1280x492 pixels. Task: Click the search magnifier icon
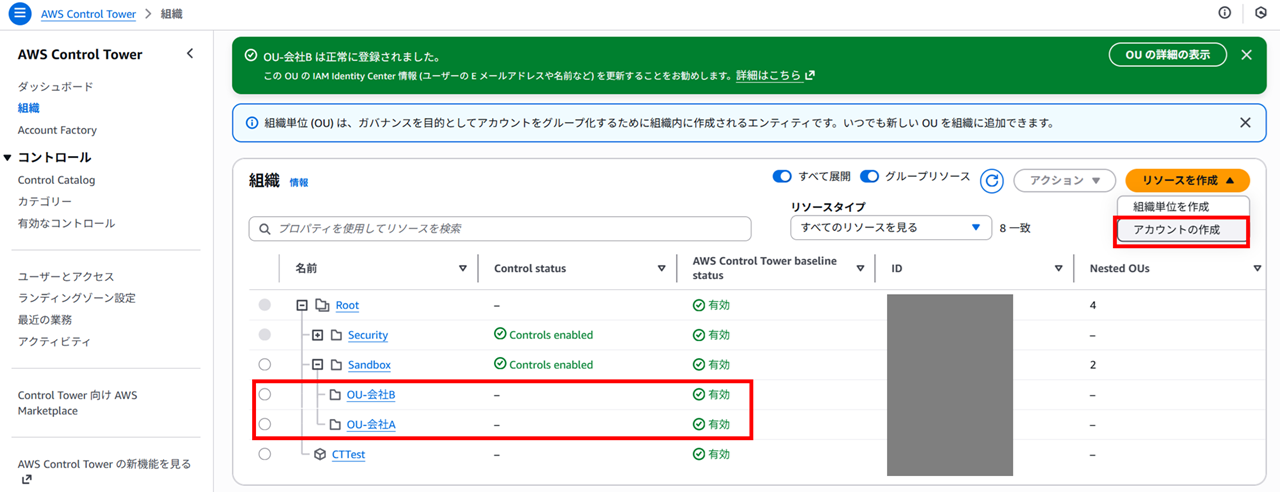tap(265, 229)
